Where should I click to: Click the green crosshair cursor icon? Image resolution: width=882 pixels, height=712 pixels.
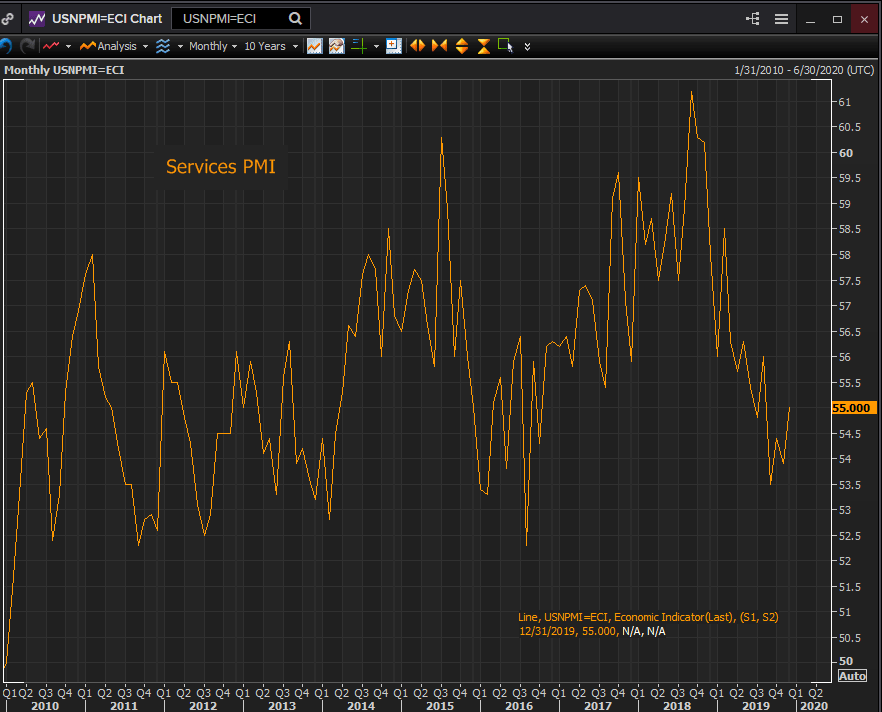pos(359,46)
